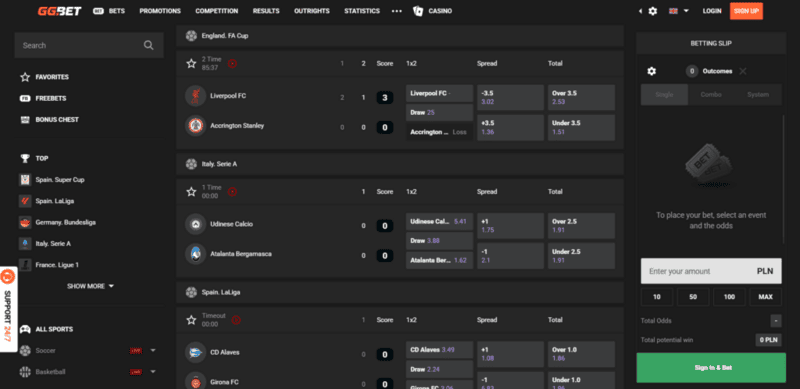The width and height of the screenshot is (800, 389).
Task: Open Competition in top navigation
Action: 217,11
